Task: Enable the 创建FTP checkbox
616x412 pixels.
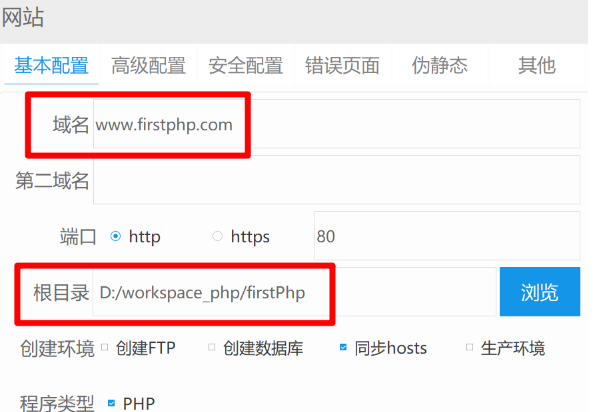Action: 106,348
